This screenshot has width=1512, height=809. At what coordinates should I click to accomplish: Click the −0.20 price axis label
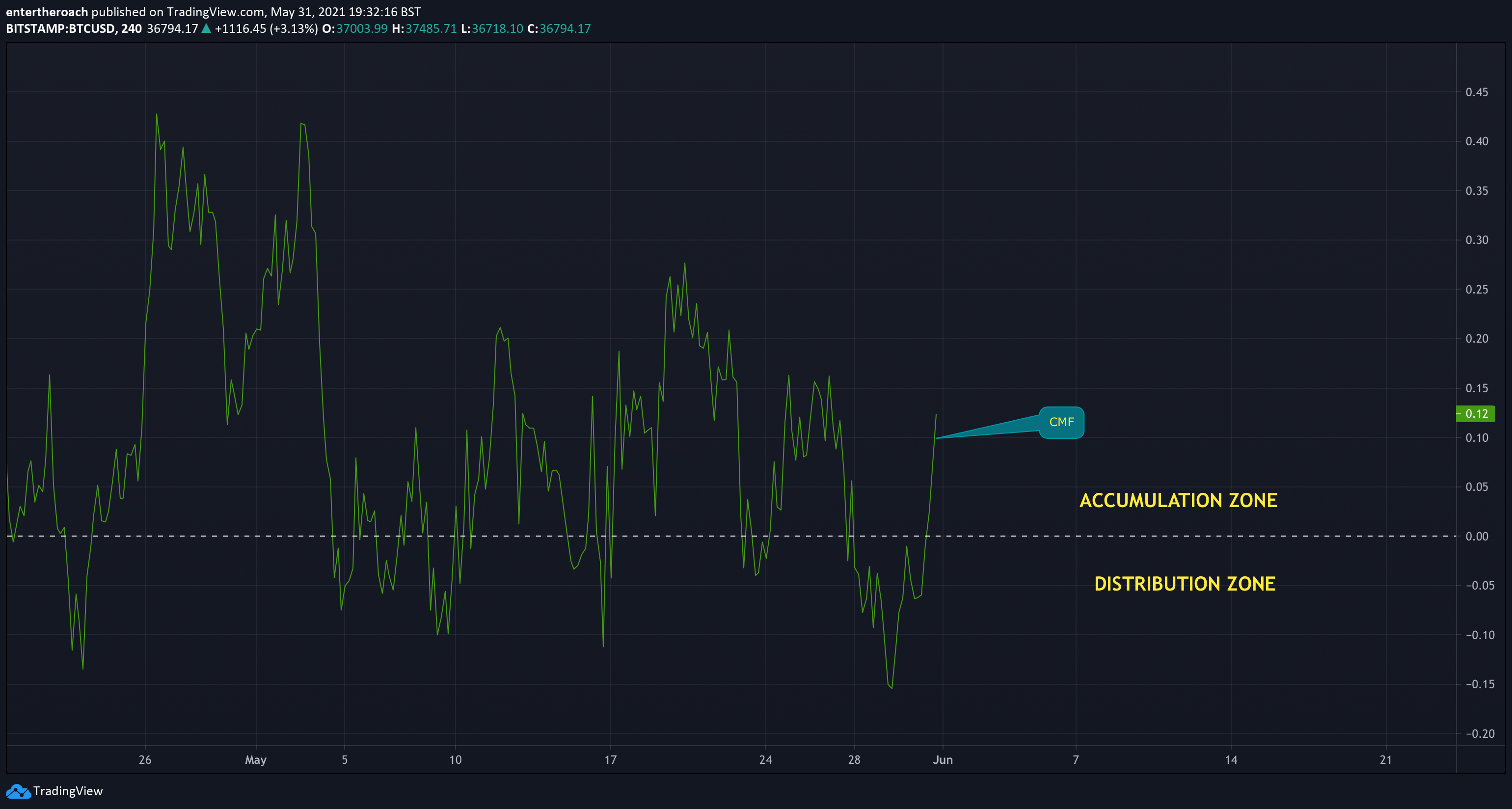coord(1480,734)
